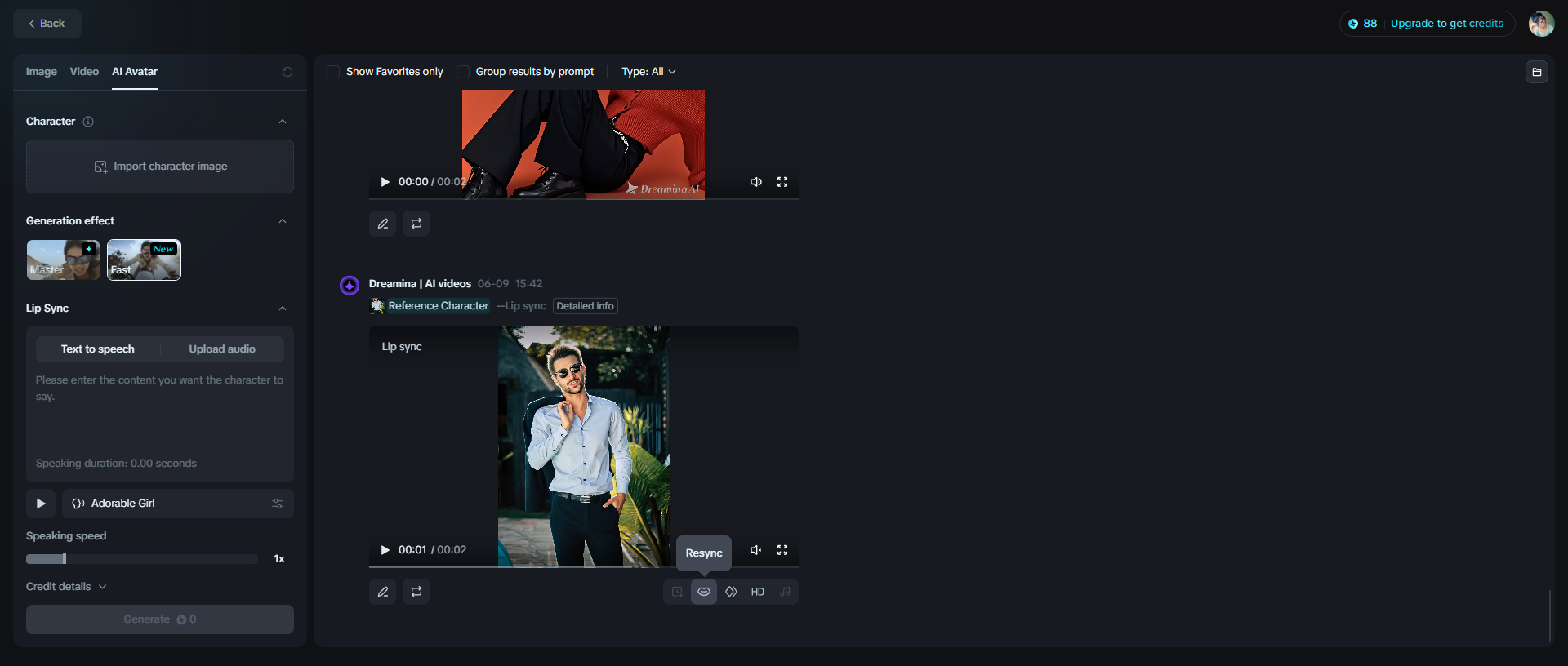Mute the Lip sync video sound
This screenshot has width=1568, height=666.
pos(756,550)
